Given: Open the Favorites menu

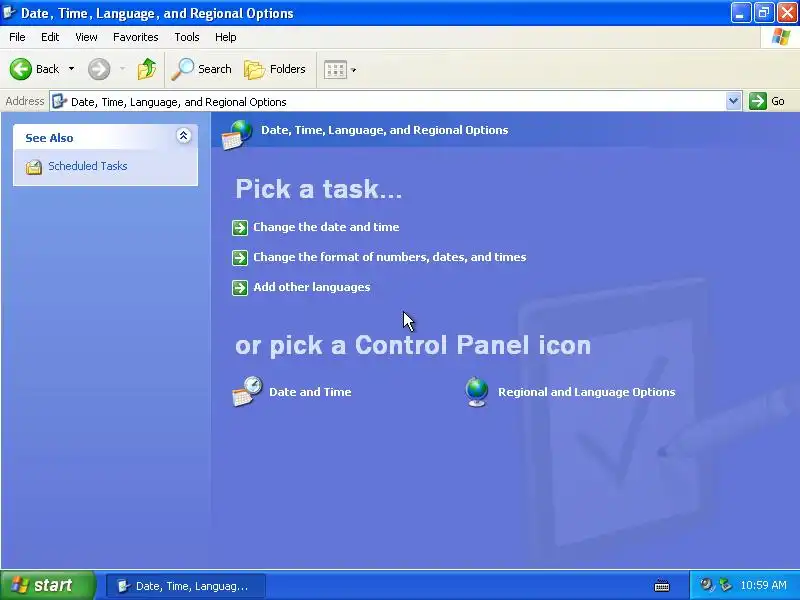Looking at the screenshot, I should [x=136, y=37].
